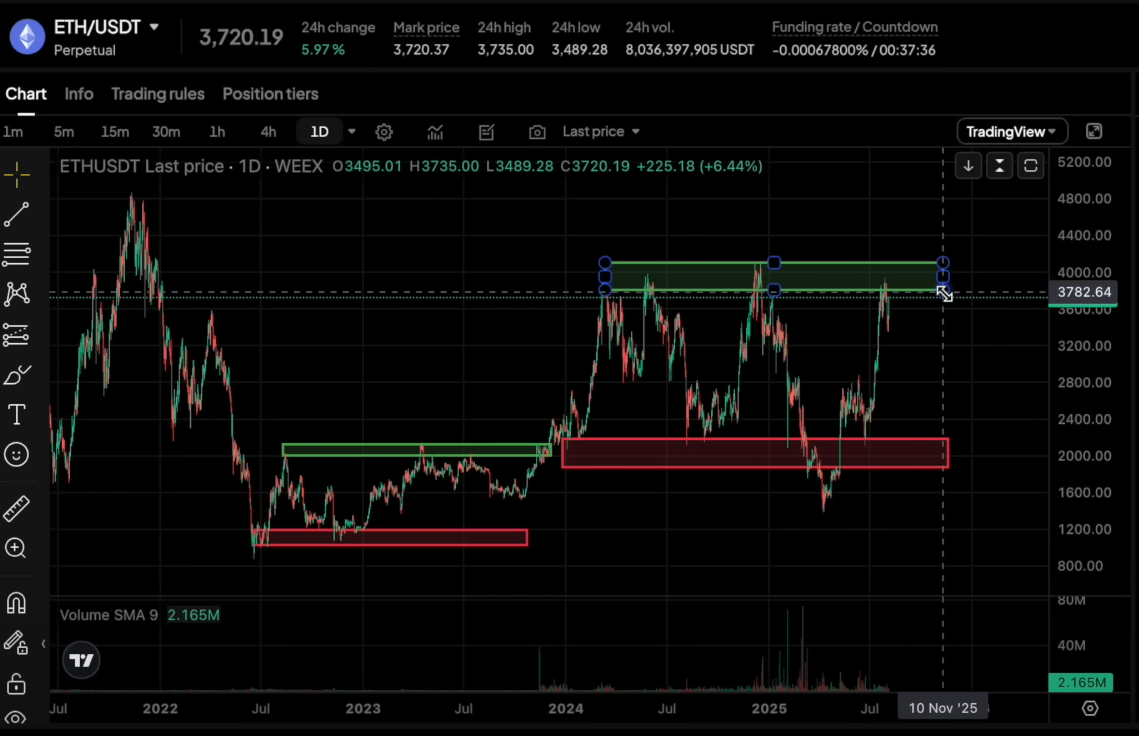Click the 10 Nov '25 date label
The image size is (1139, 736).
point(943,708)
